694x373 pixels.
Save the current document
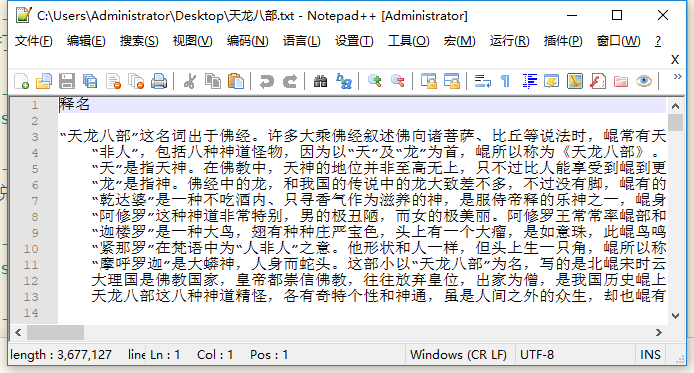(67, 81)
